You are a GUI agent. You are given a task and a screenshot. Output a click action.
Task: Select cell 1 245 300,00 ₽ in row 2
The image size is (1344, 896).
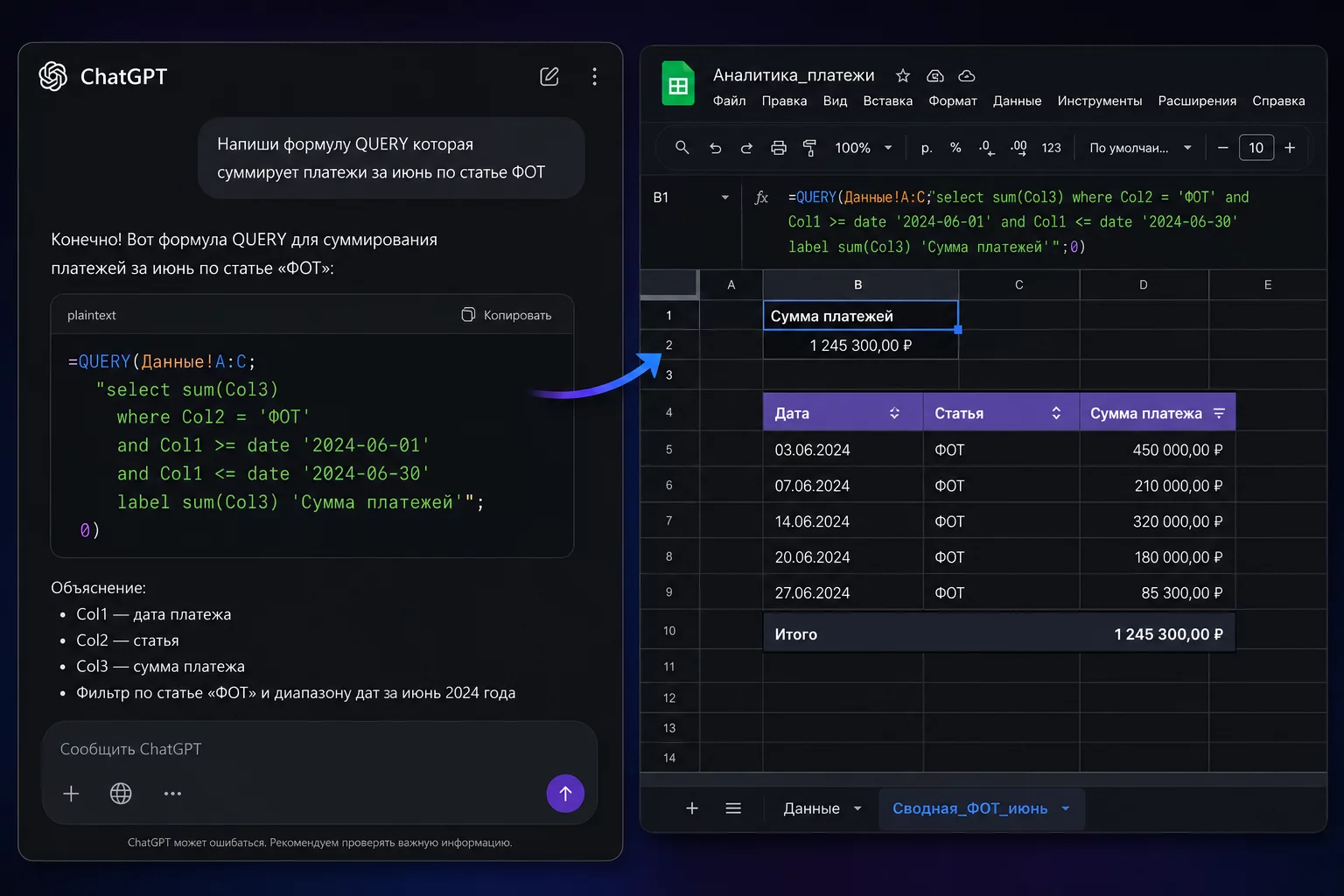[x=861, y=345]
